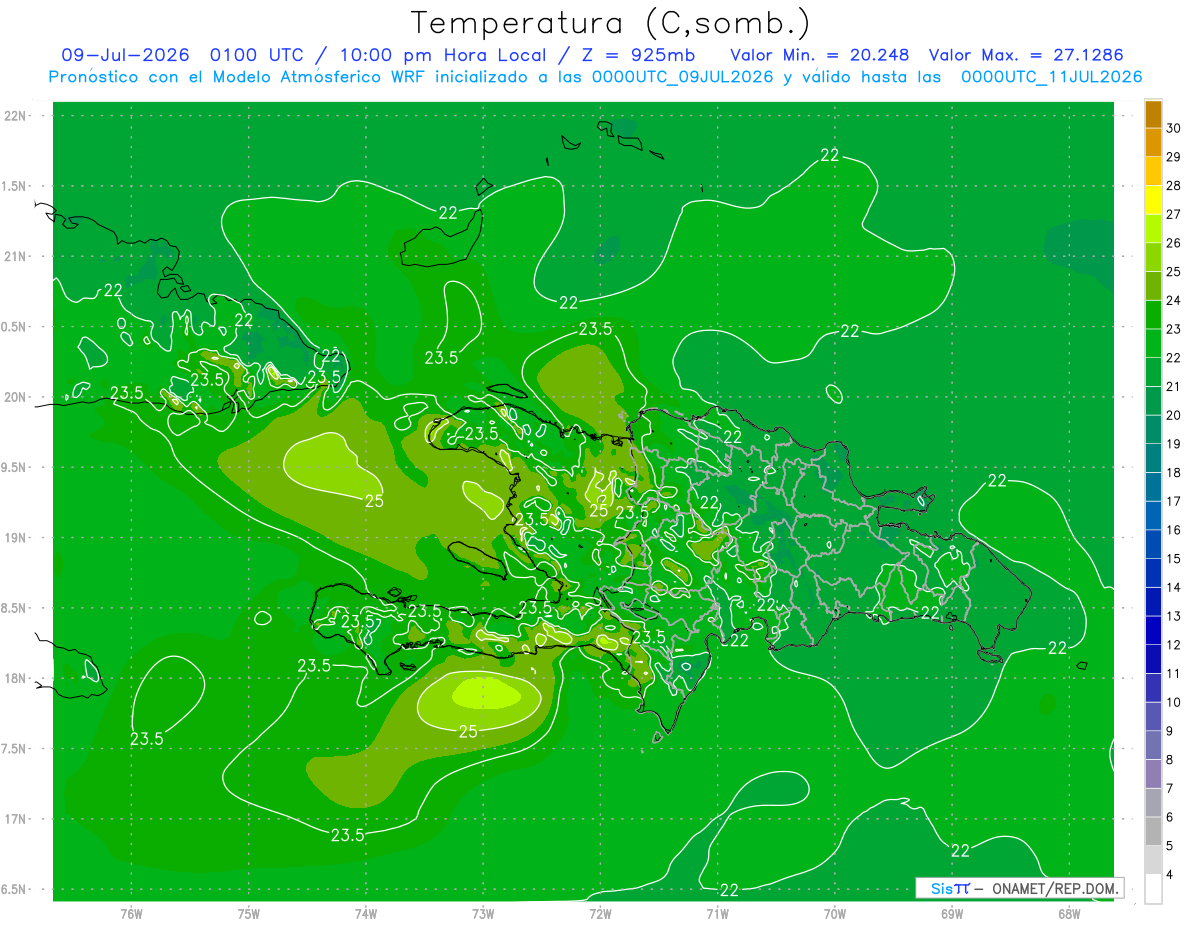Viewport: 1200px width, 927px height.
Task: Click the "0000UTC_09JUL2026" initialization time text
Action: coord(682,77)
